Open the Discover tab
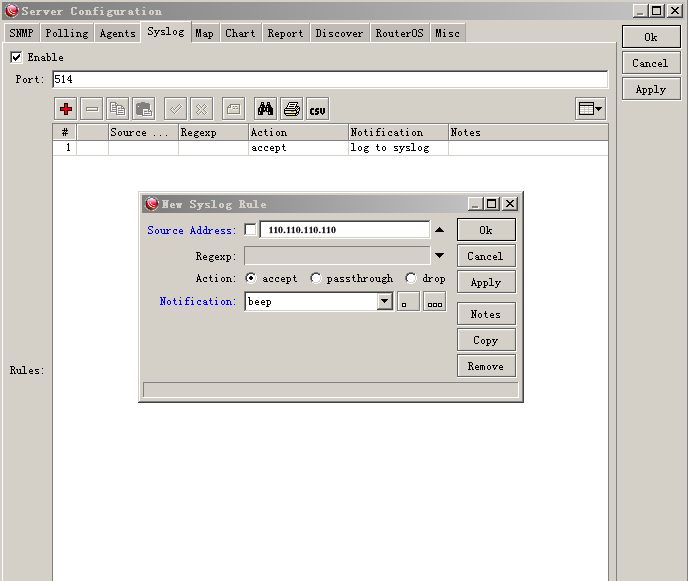 tap(339, 33)
